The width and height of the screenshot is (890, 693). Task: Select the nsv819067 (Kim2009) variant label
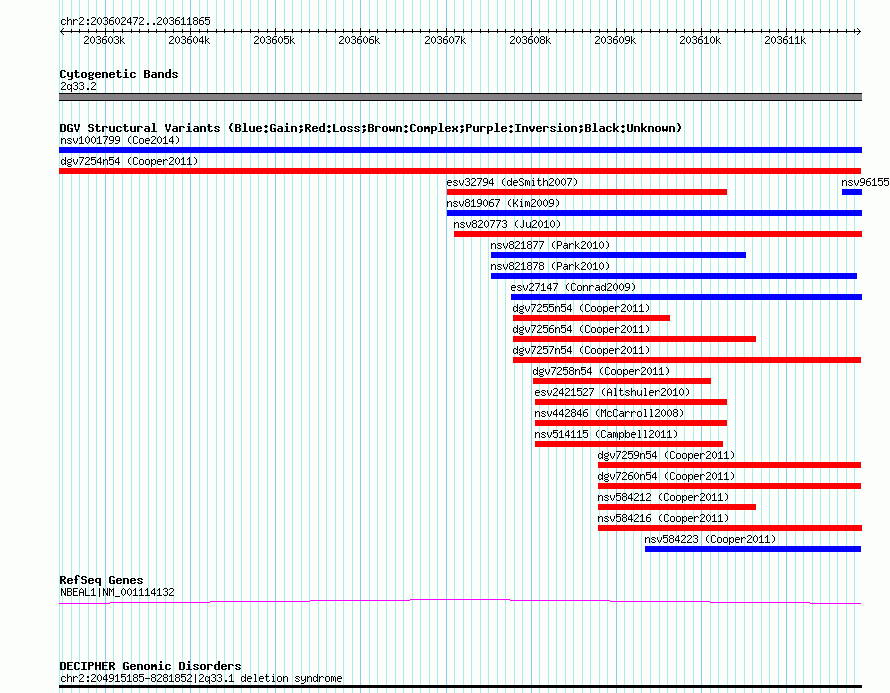tap(503, 203)
